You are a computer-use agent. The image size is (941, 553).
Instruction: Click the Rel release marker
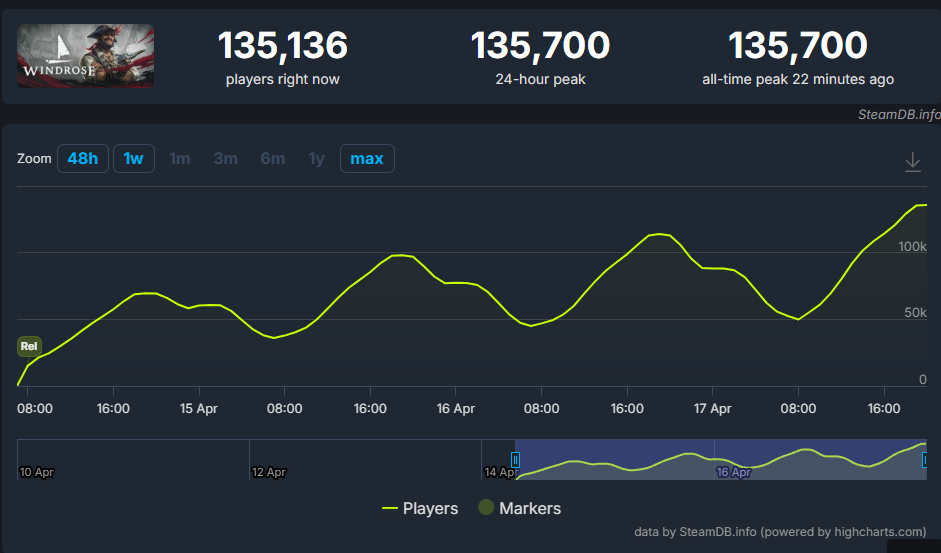(x=29, y=346)
